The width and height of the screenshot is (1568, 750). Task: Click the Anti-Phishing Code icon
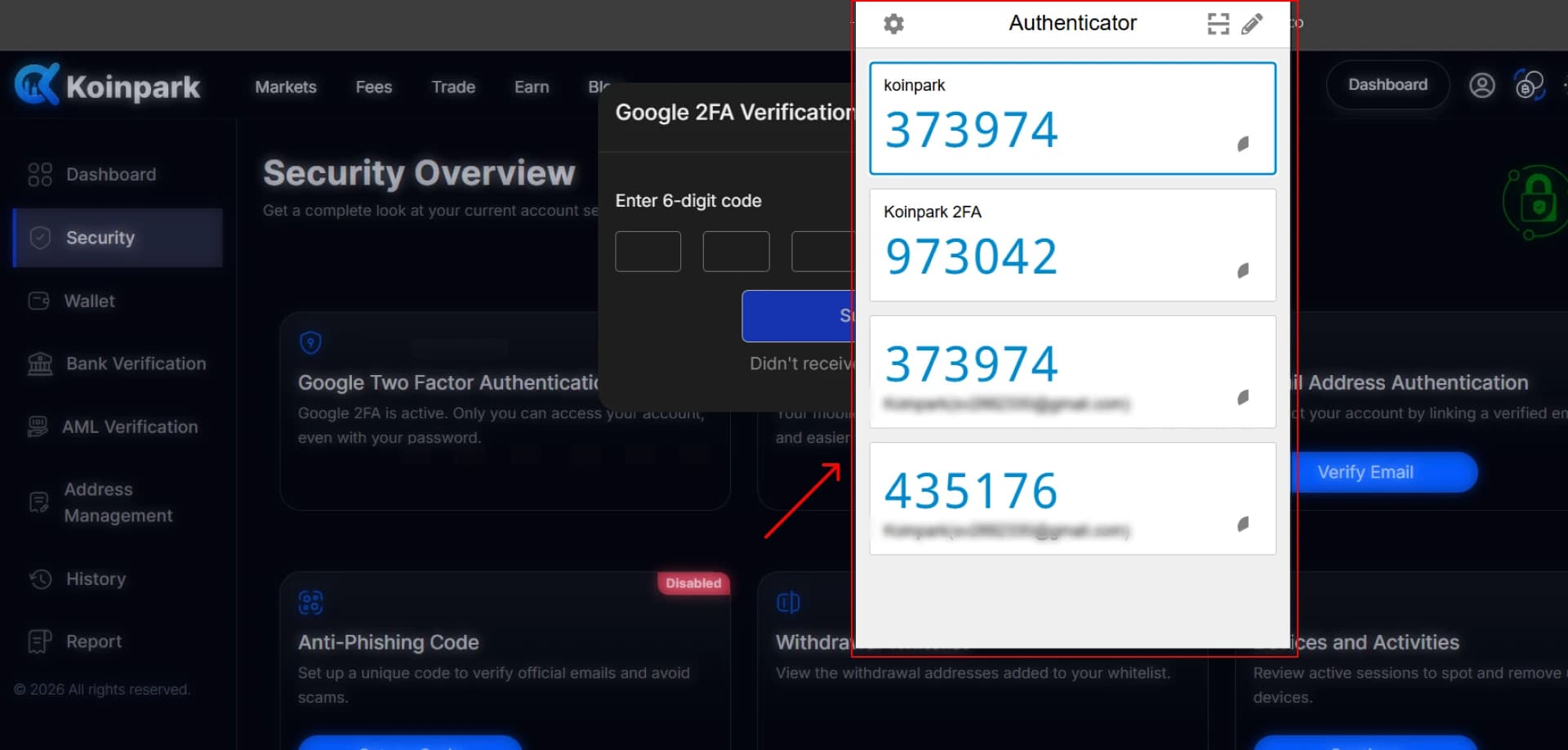click(310, 603)
